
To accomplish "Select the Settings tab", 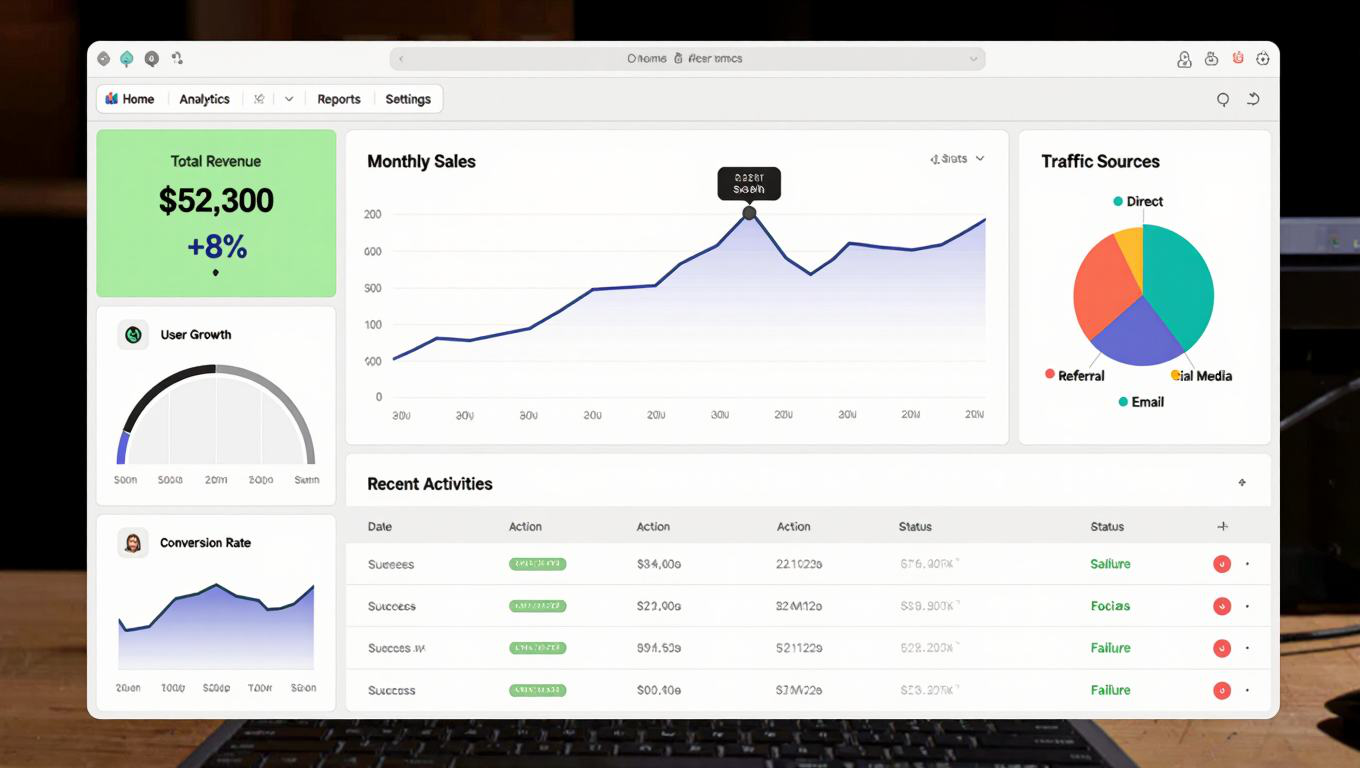I will point(408,99).
